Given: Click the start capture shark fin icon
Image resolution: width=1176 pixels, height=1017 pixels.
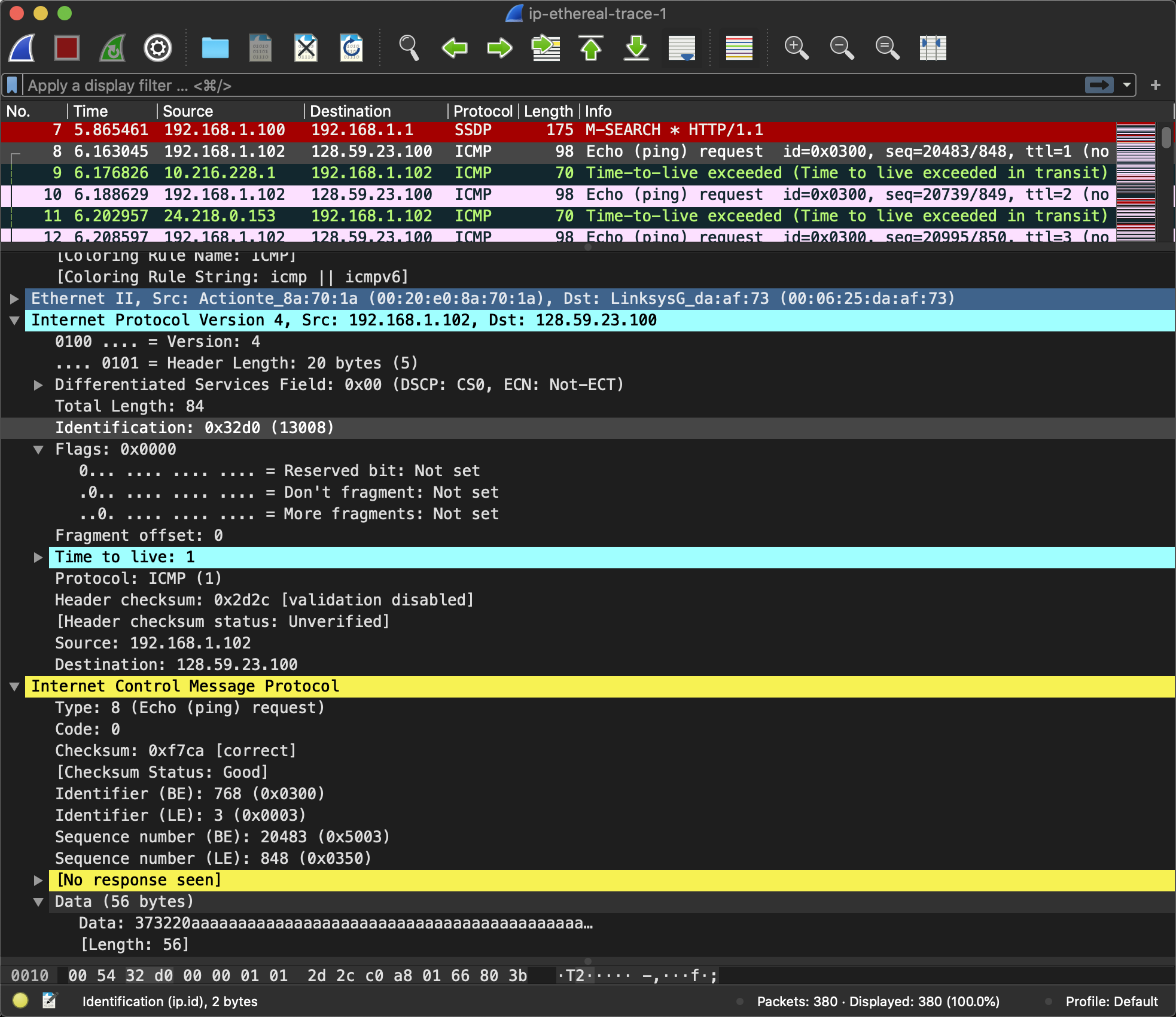Looking at the screenshot, I should tap(22, 48).
